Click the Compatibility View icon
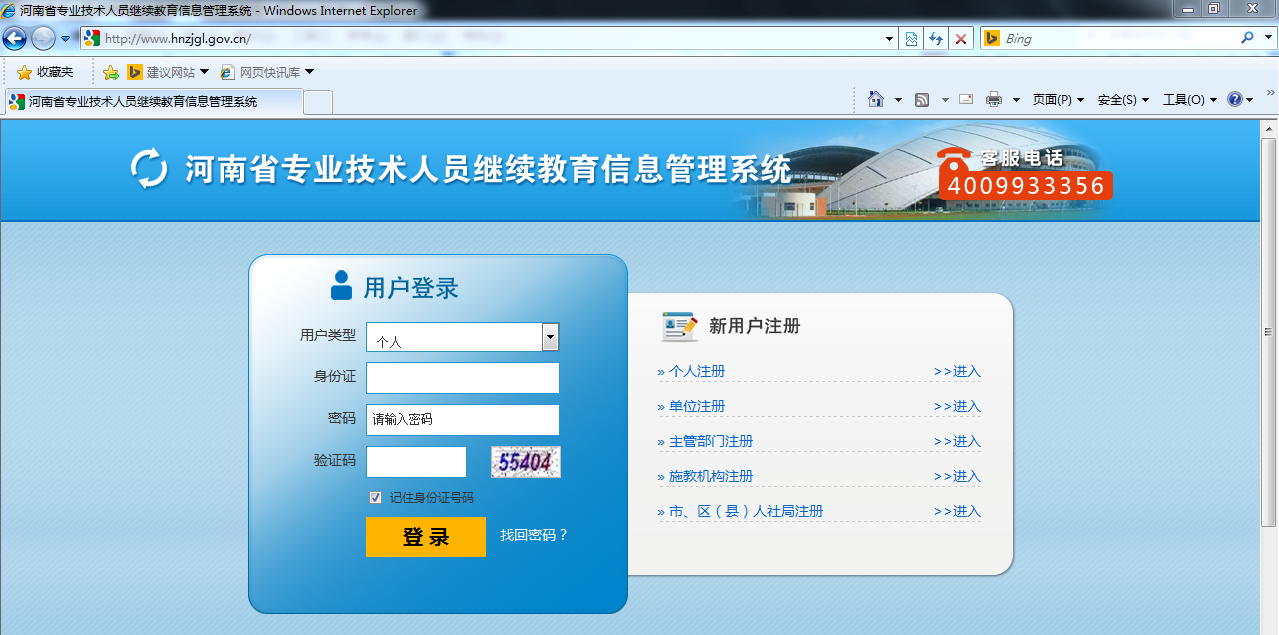The image size is (1279, 635). [911, 39]
